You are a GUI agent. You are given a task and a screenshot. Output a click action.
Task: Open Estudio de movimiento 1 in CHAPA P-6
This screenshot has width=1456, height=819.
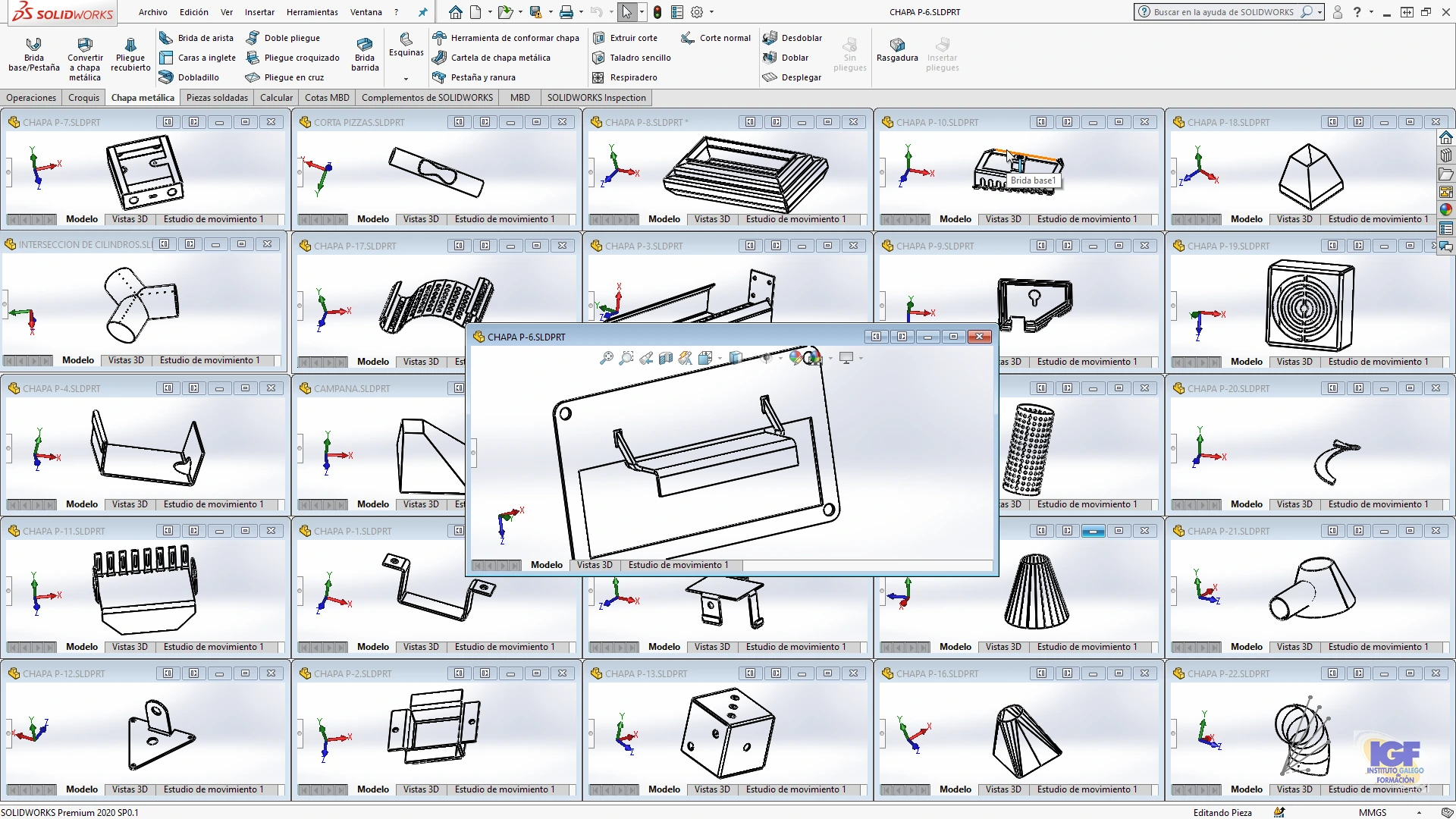coord(679,565)
